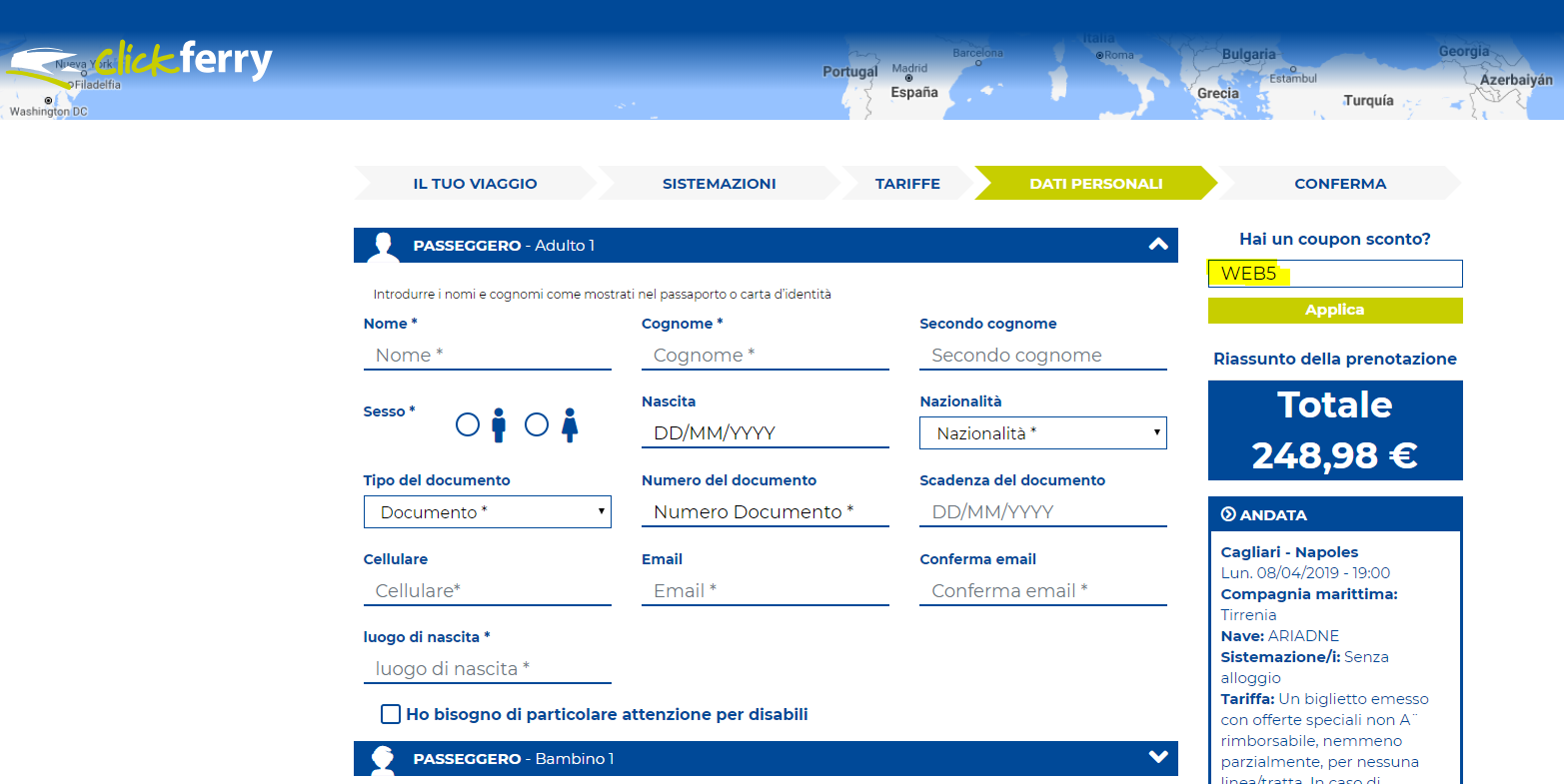Focus the Cellulare input field

[x=488, y=591]
